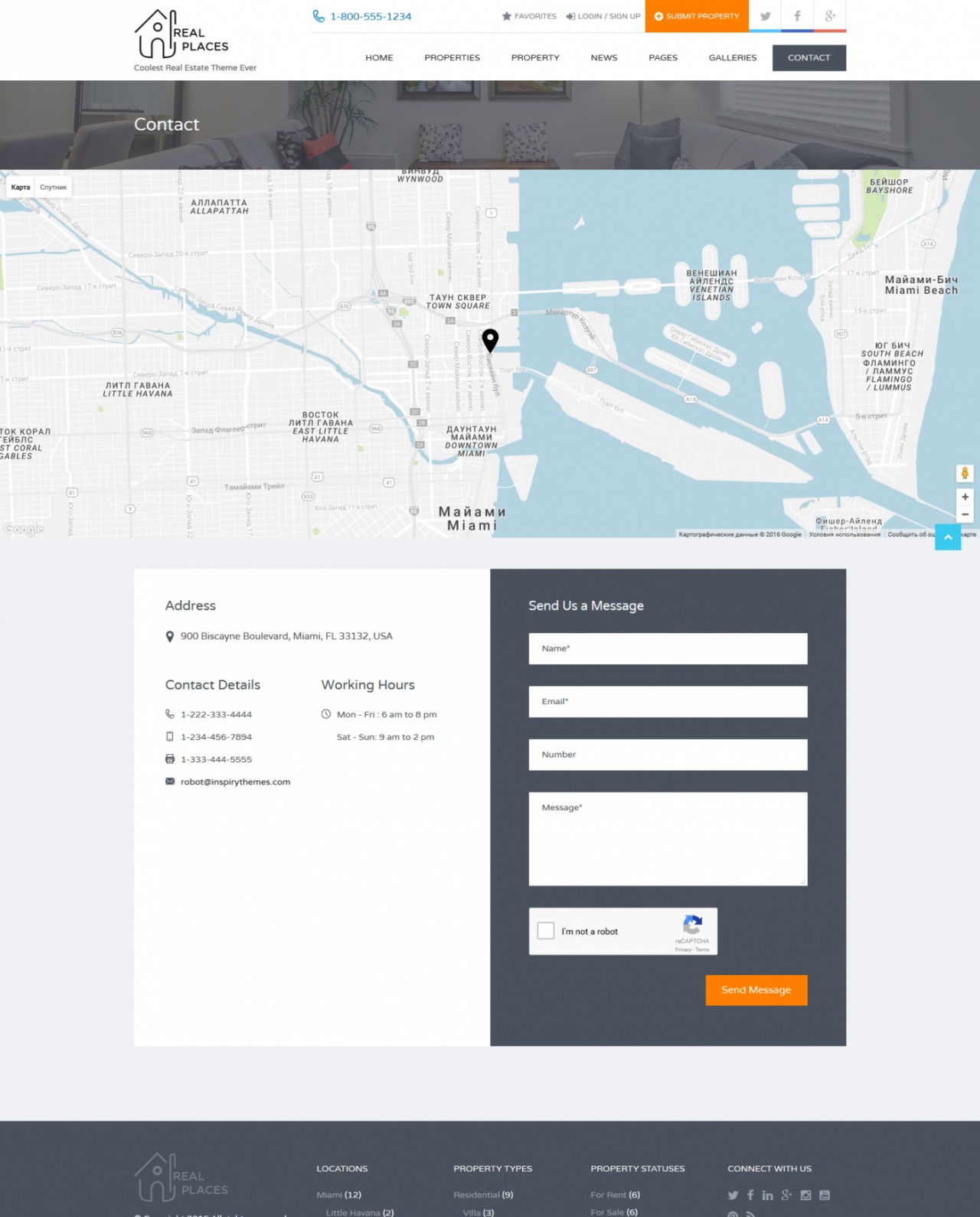Click the Google logo on the map
This screenshot has width=980, height=1217.
coord(23,529)
